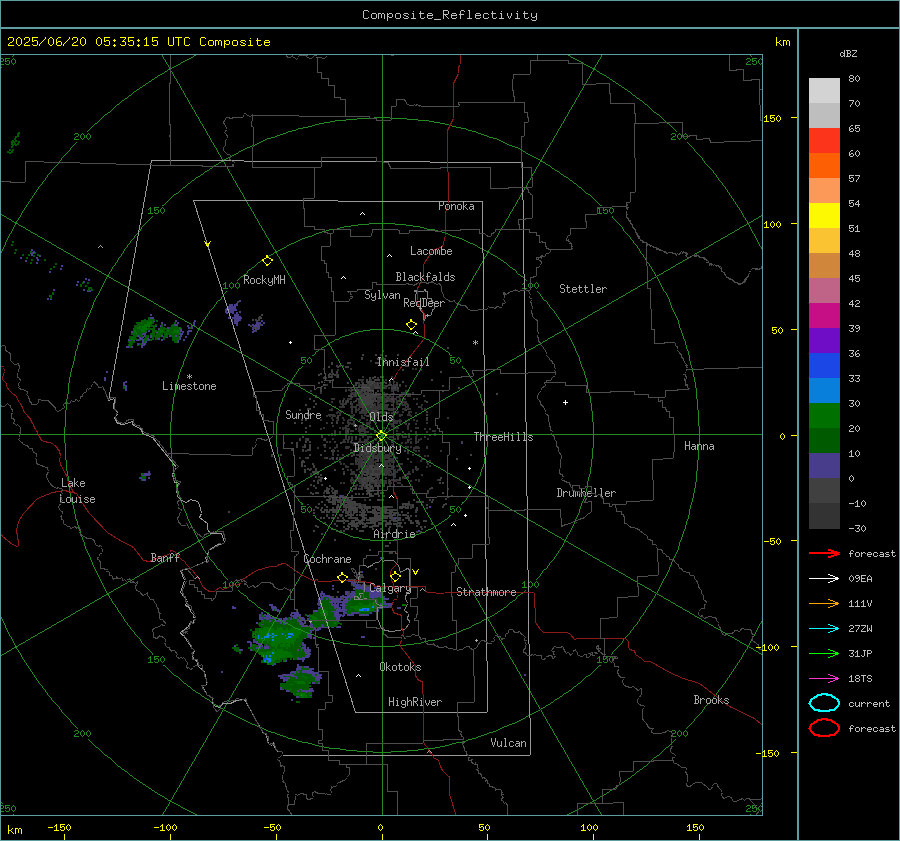Click the asterisk marker above Limestone
900x841 pixels.
[x=189, y=377]
